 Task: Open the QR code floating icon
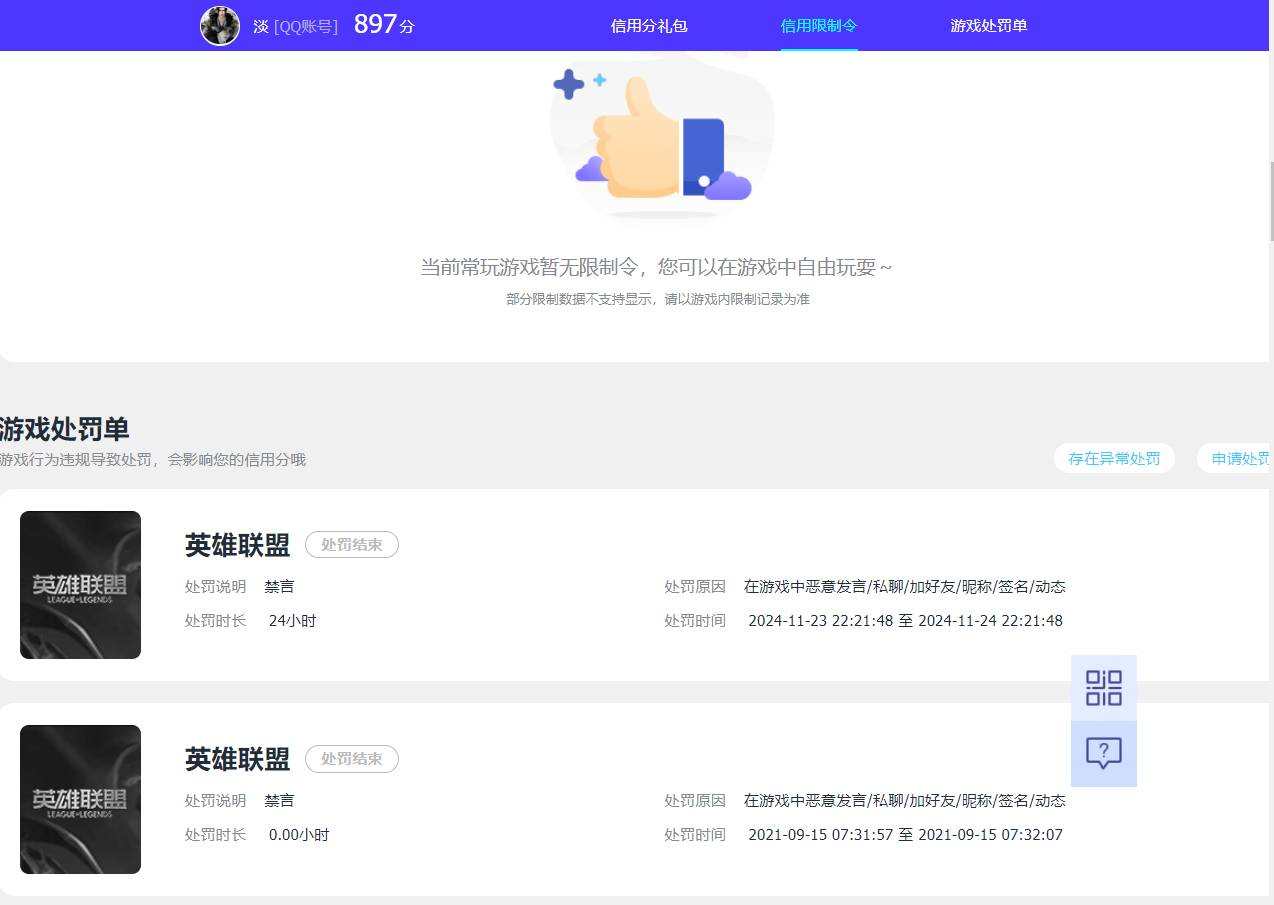1104,688
